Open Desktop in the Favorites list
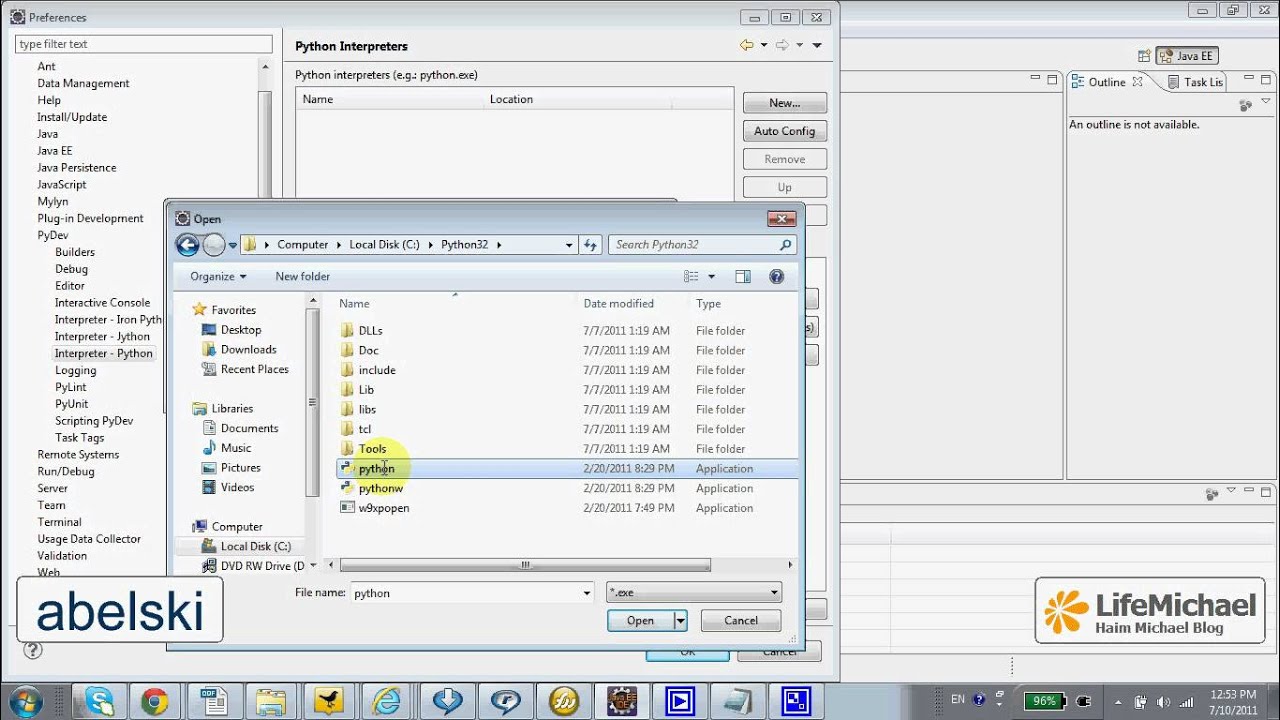 click(x=241, y=329)
